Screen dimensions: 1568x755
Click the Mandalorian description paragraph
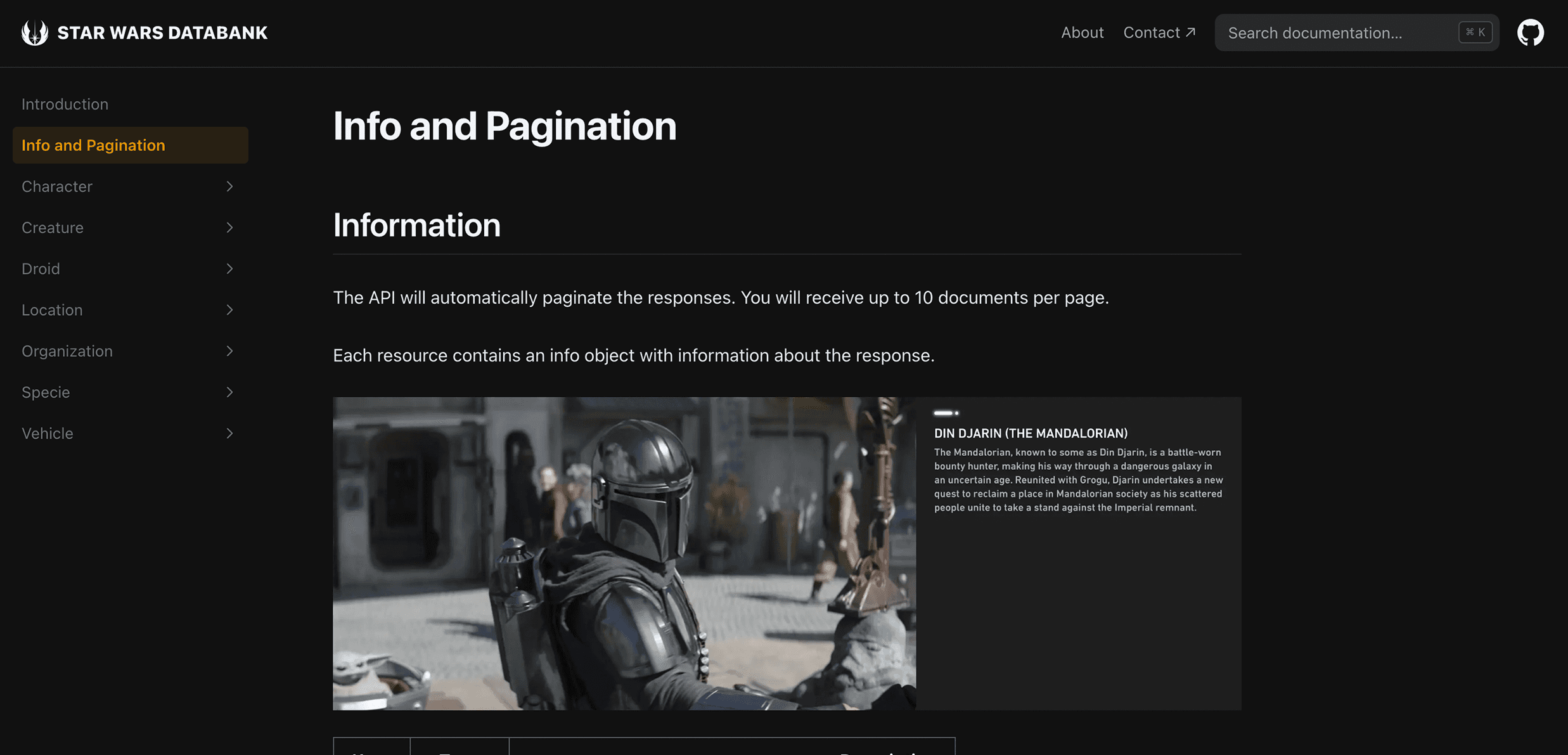tap(1079, 480)
